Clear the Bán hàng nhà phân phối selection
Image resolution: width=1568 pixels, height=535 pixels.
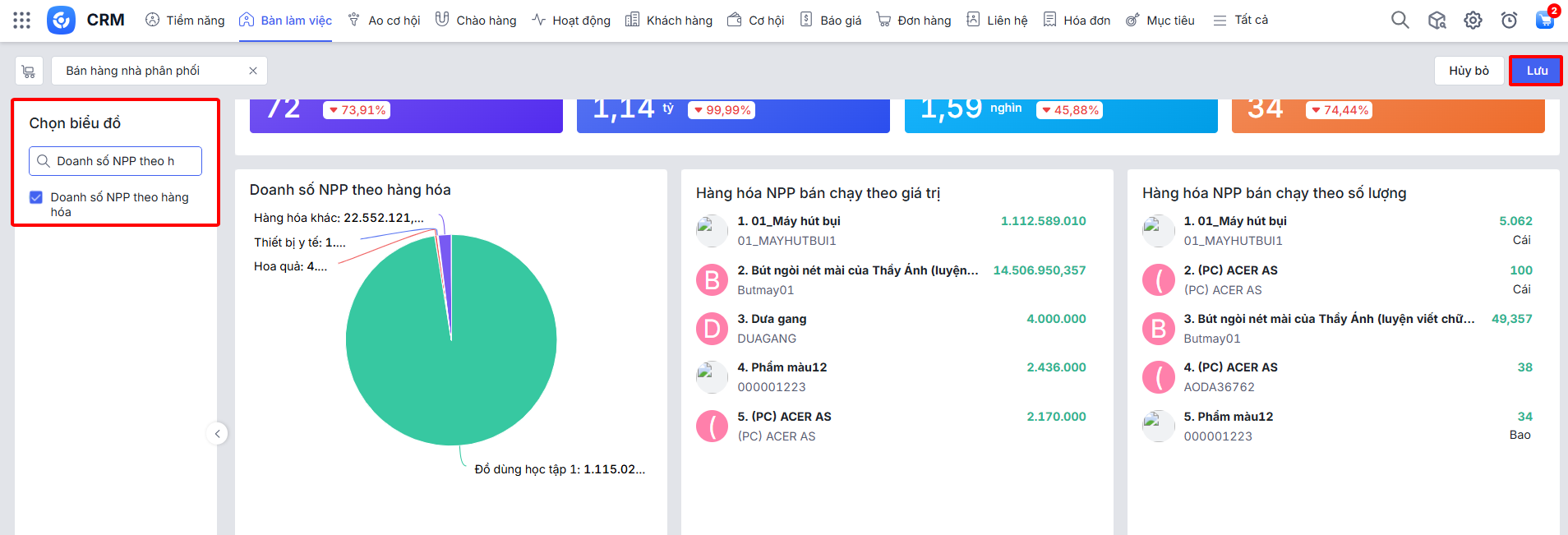253,71
